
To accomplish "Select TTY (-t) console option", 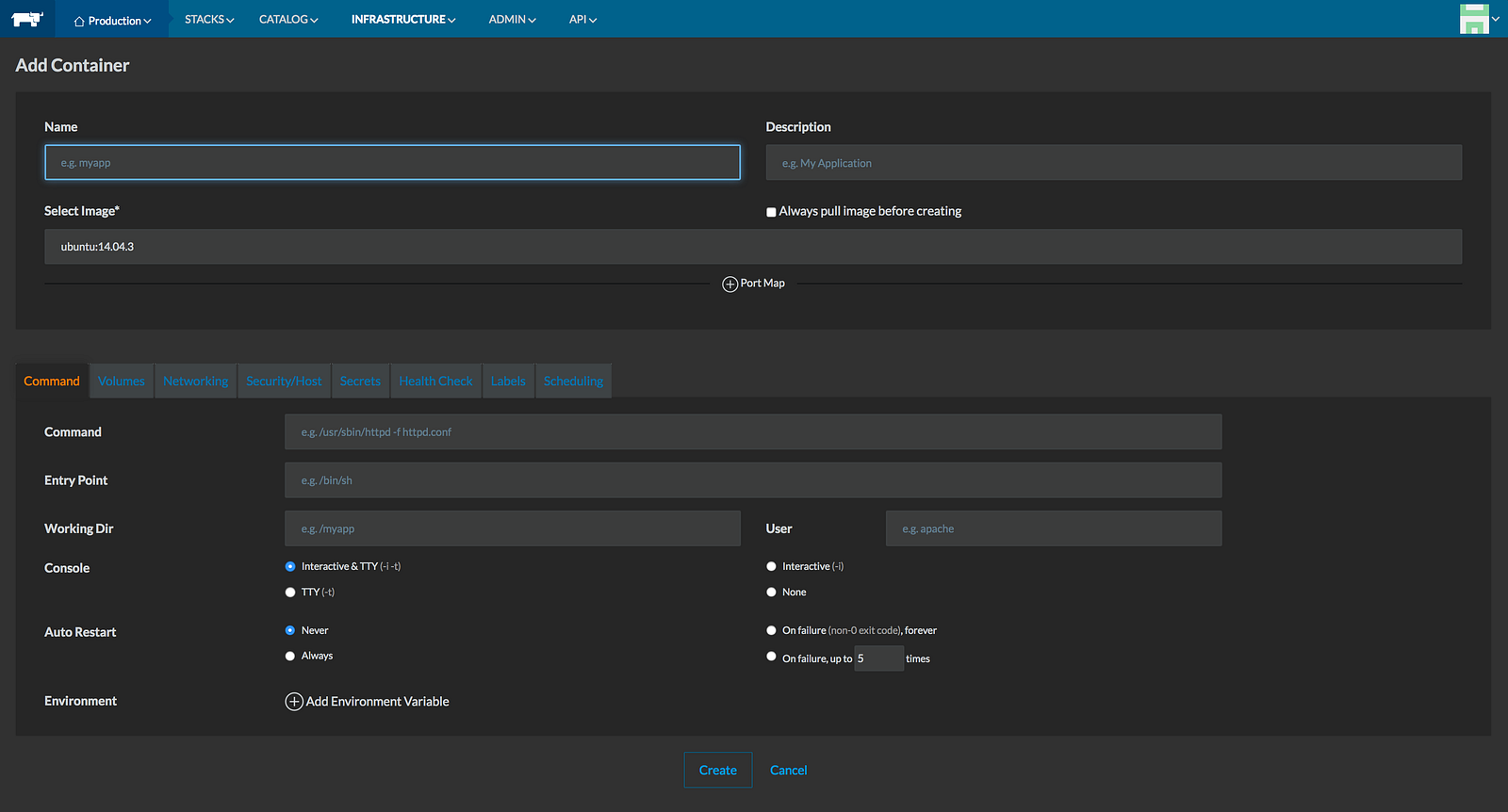I will point(290,593).
